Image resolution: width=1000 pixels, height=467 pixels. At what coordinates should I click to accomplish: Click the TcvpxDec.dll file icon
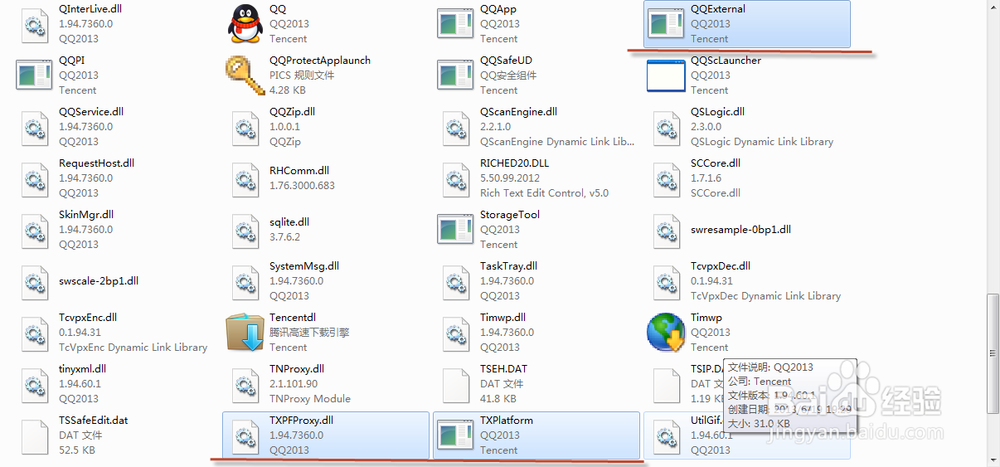point(666,281)
